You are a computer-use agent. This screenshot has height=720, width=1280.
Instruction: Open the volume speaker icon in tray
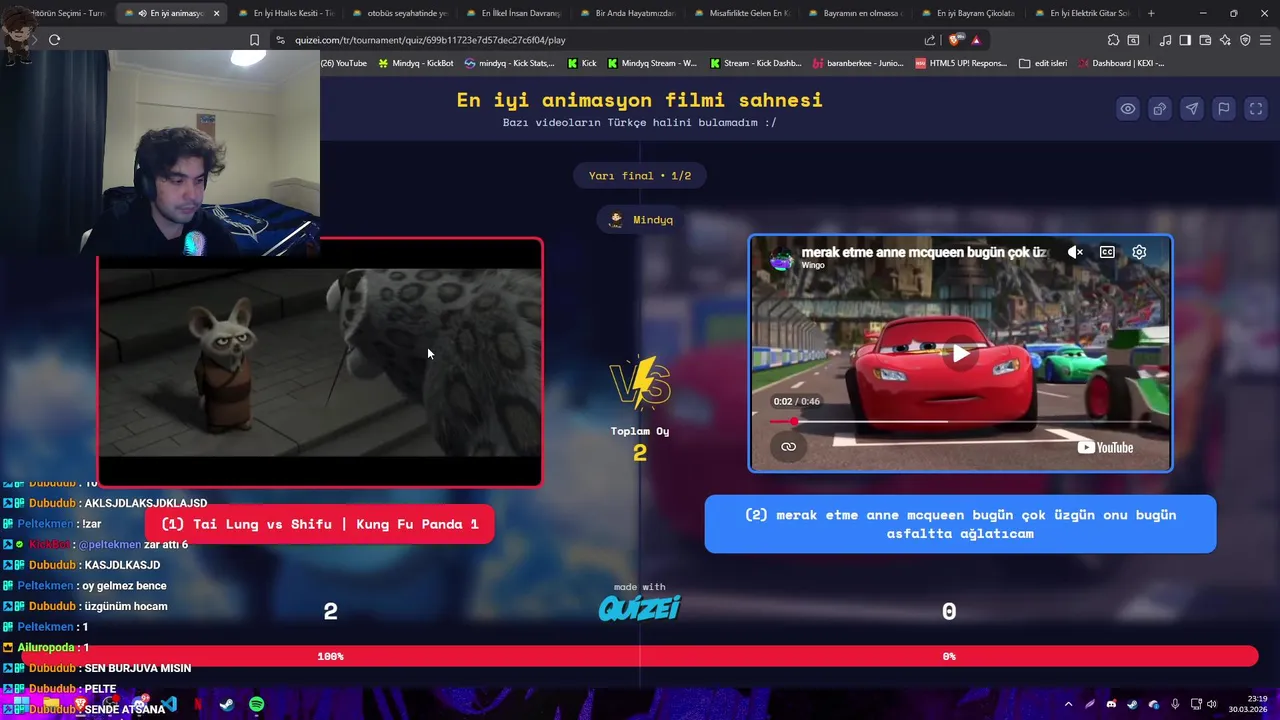pos(1212,705)
